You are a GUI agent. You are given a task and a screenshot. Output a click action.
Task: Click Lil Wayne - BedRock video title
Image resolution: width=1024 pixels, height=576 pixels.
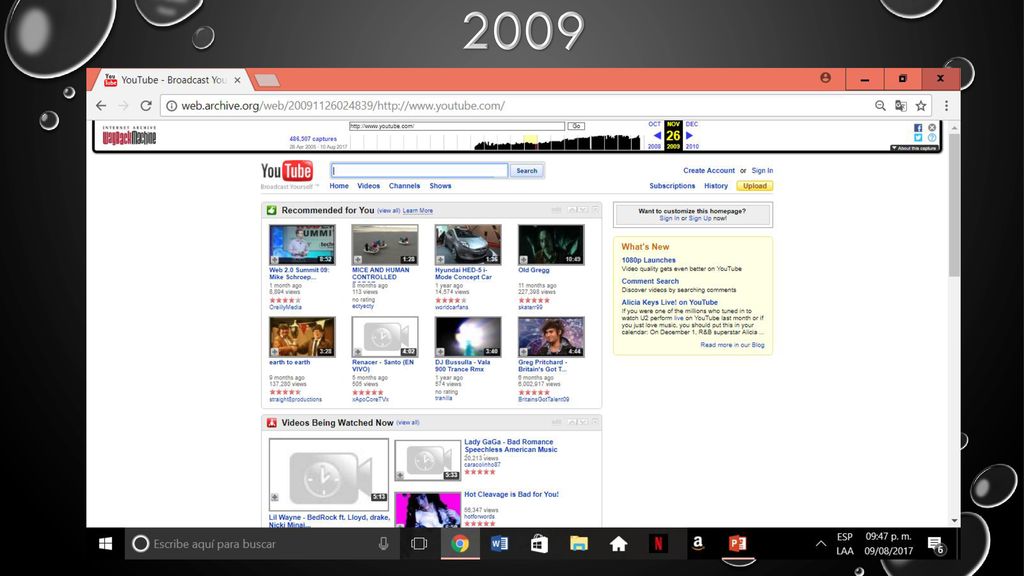(x=329, y=520)
